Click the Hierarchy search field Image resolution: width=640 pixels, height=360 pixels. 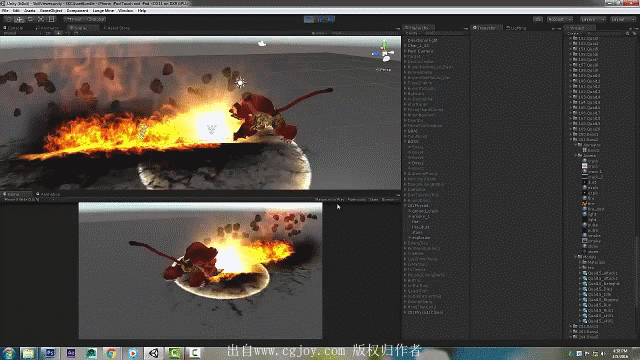(445, 33)
